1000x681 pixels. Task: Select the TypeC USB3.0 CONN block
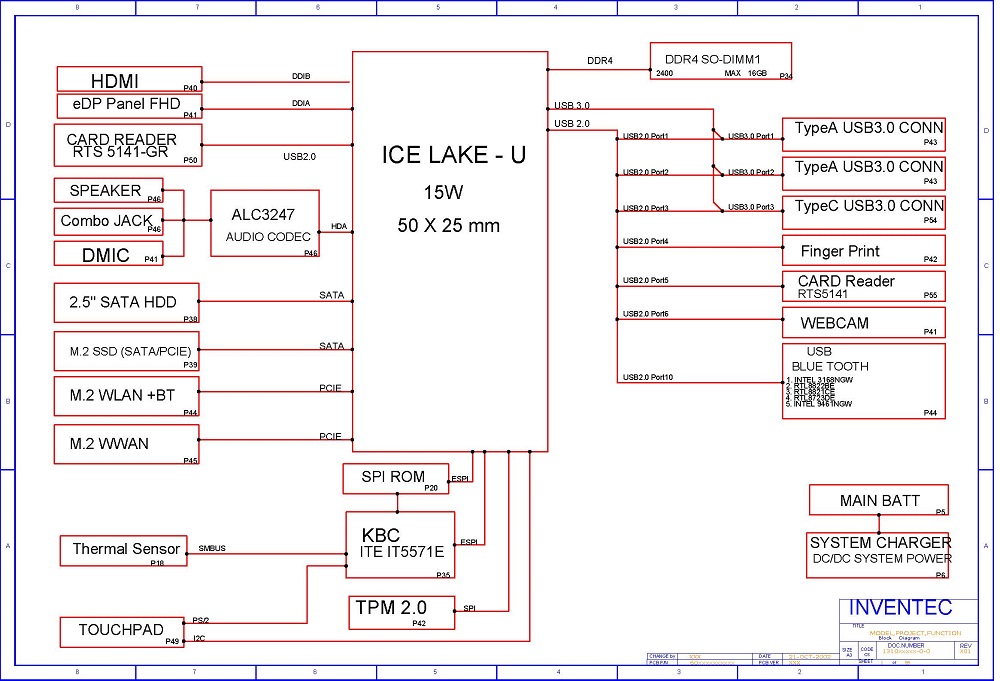pyautogui.click(x=863, y=212)
